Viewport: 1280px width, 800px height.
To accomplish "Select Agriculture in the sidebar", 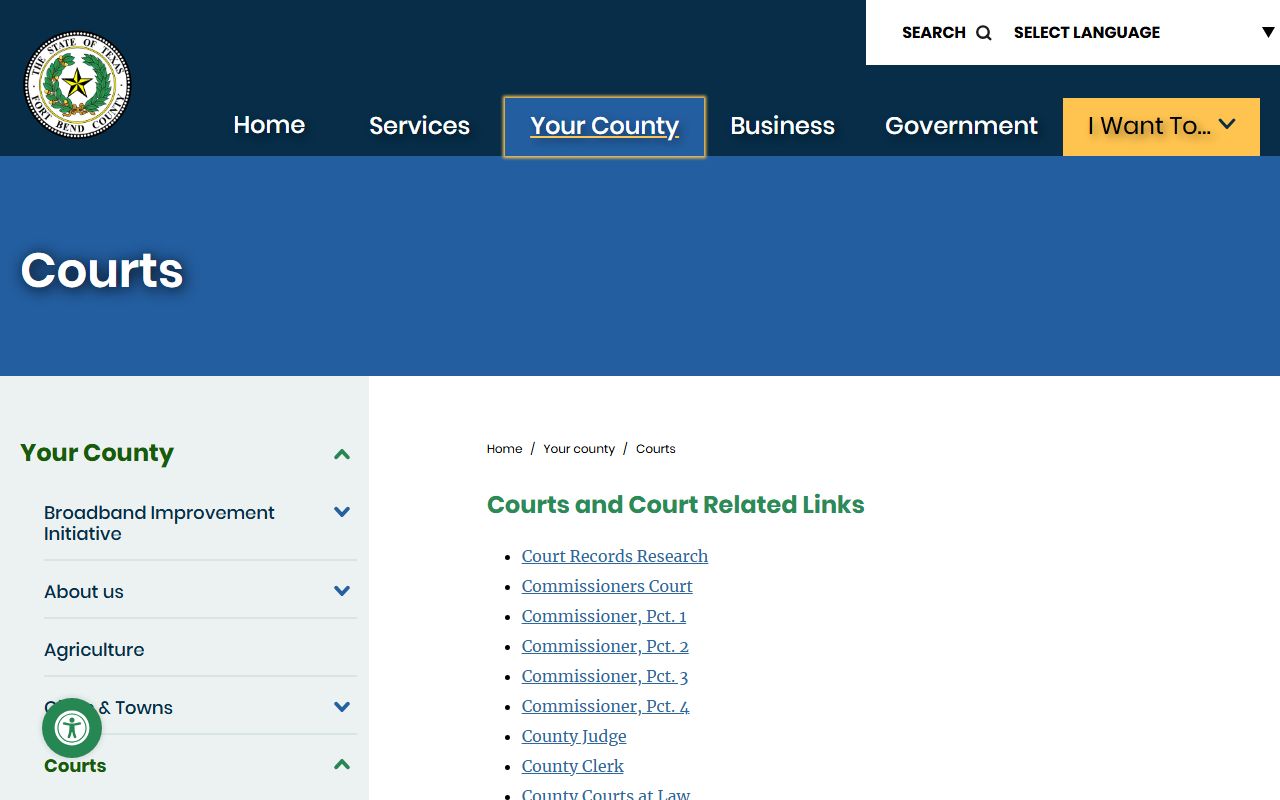I will [x=94, y=650].
